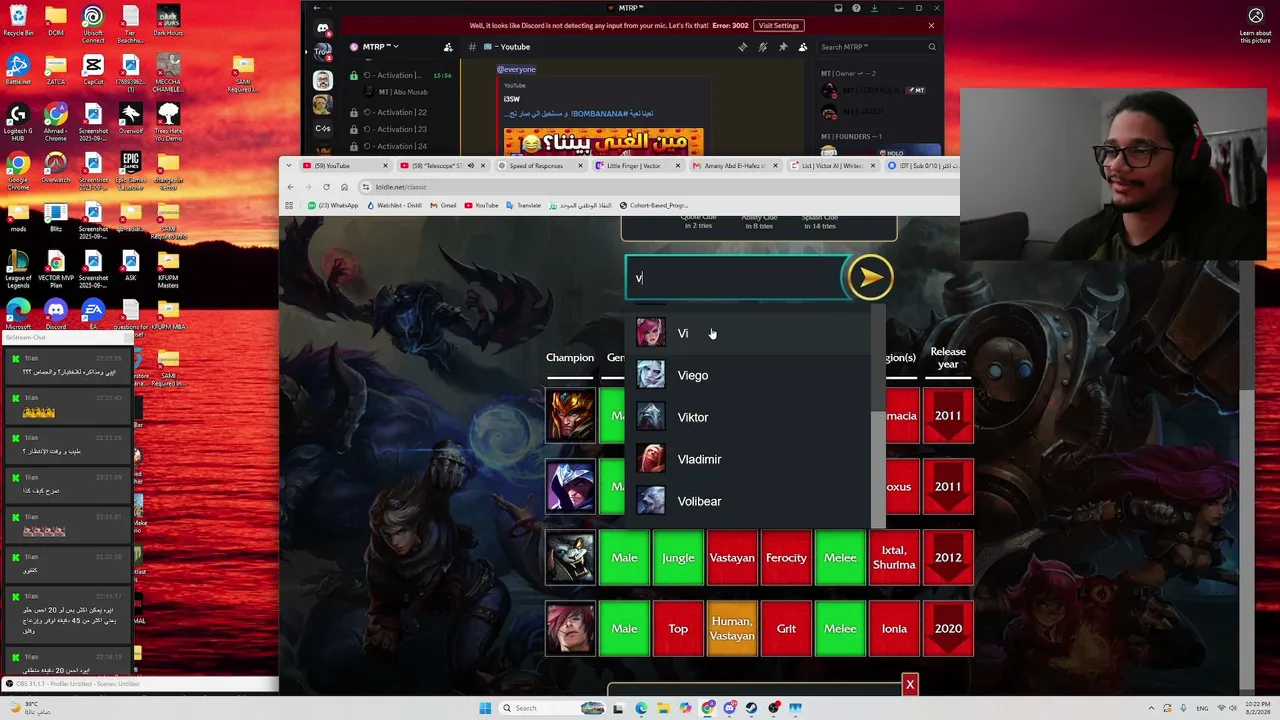Close the bottom banner with the red X
The width and height of the screenshot is (1280, 720).
click(910, 685)
